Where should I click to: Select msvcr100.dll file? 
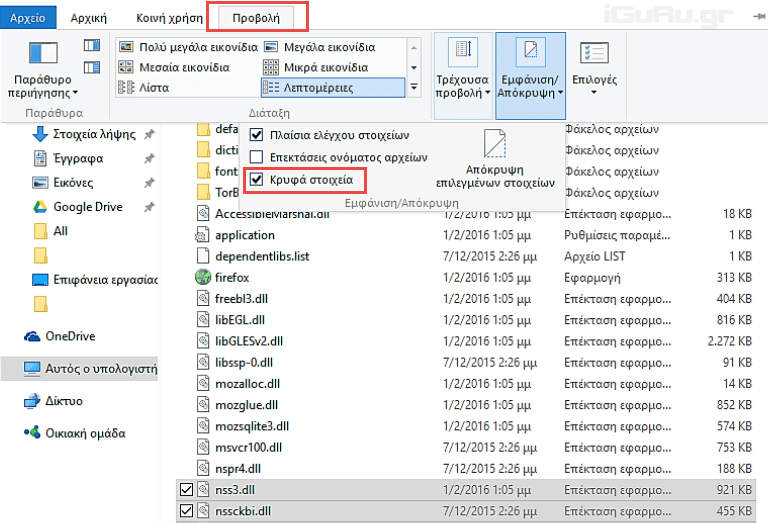[248, 448]
